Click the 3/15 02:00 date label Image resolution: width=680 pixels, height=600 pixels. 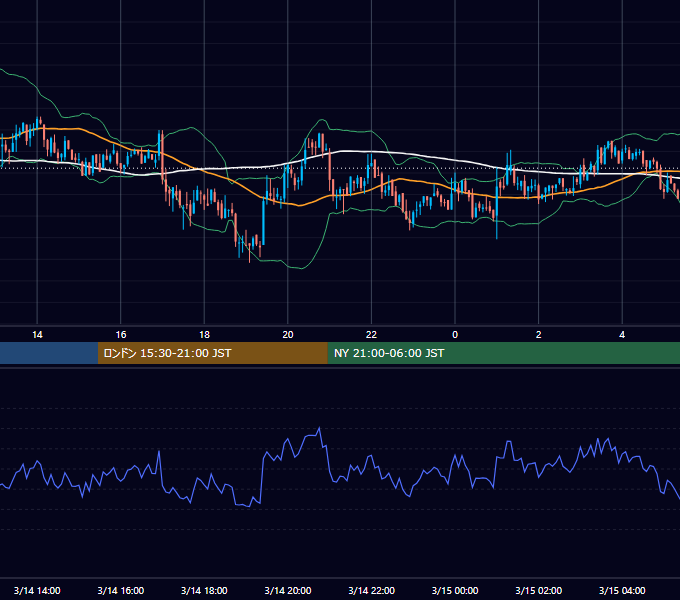pyautogui.click(x=538, y=590)
